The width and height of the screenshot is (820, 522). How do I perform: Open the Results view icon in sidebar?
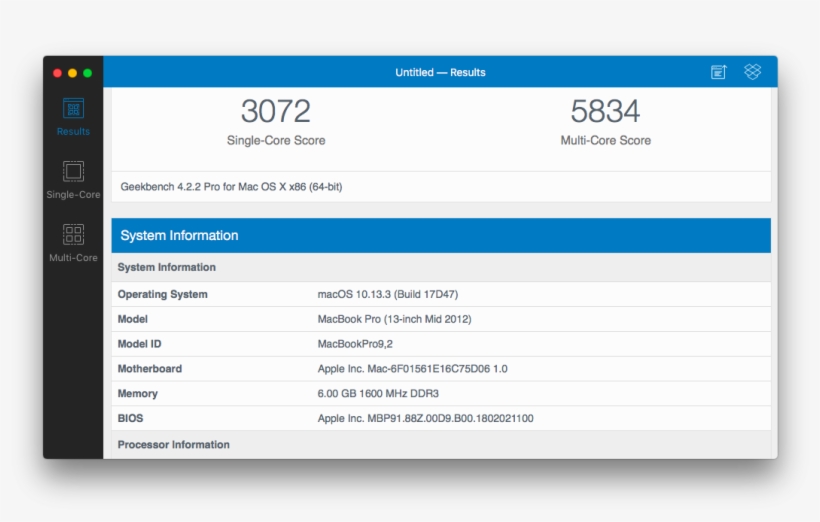coord(73,109)
